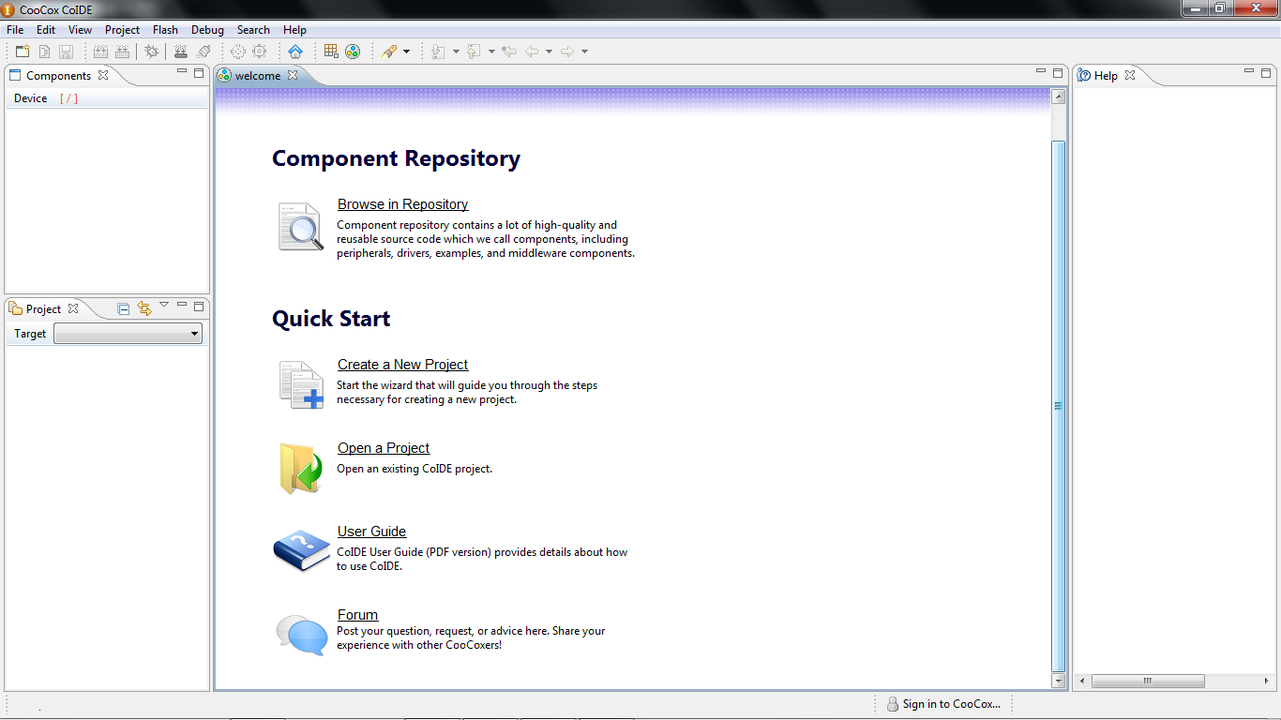Click the repository magnifier document icon
Screen dimensions: 1281x720
(x=301, y=226)
